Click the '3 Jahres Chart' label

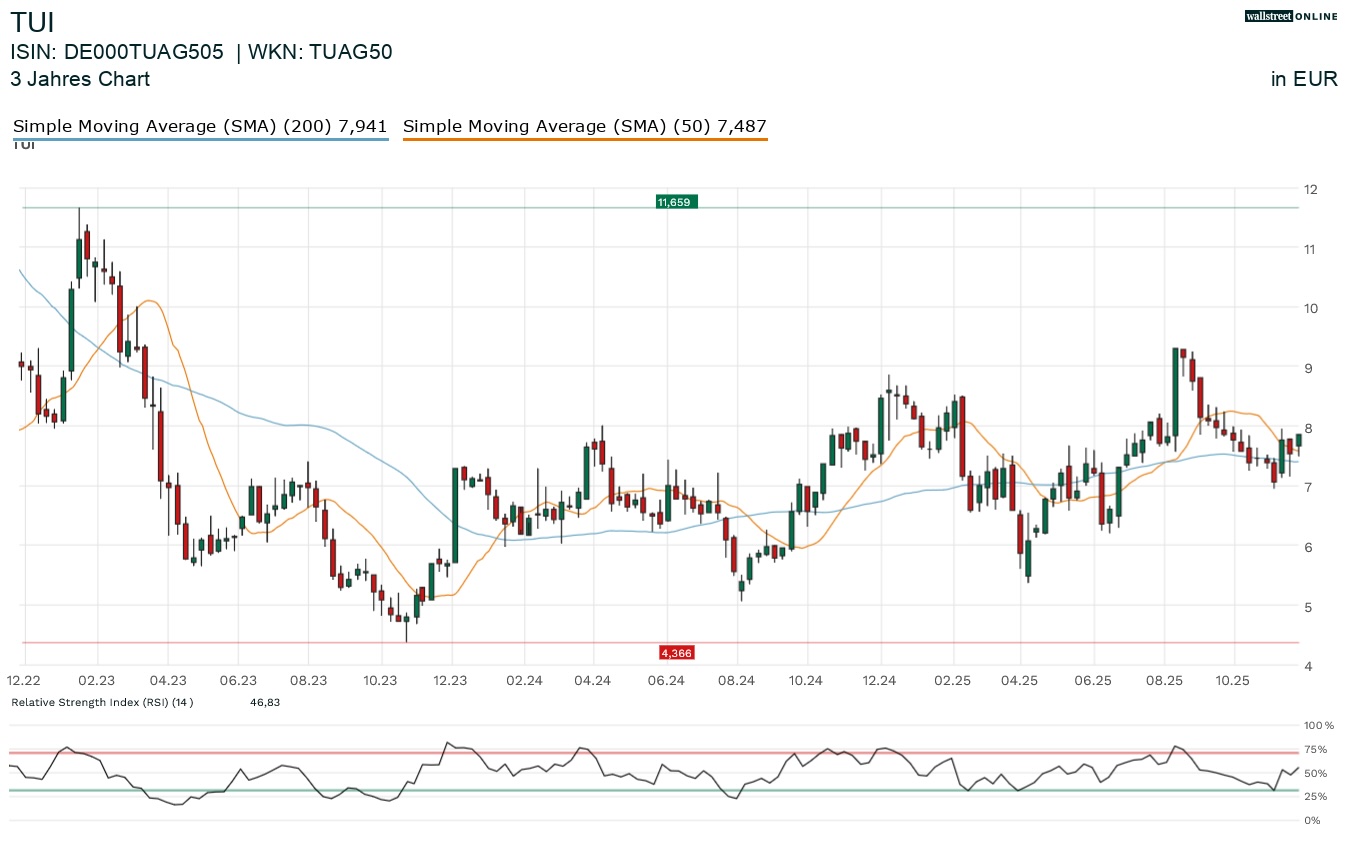pyautogui.click(x=80, y=79)
